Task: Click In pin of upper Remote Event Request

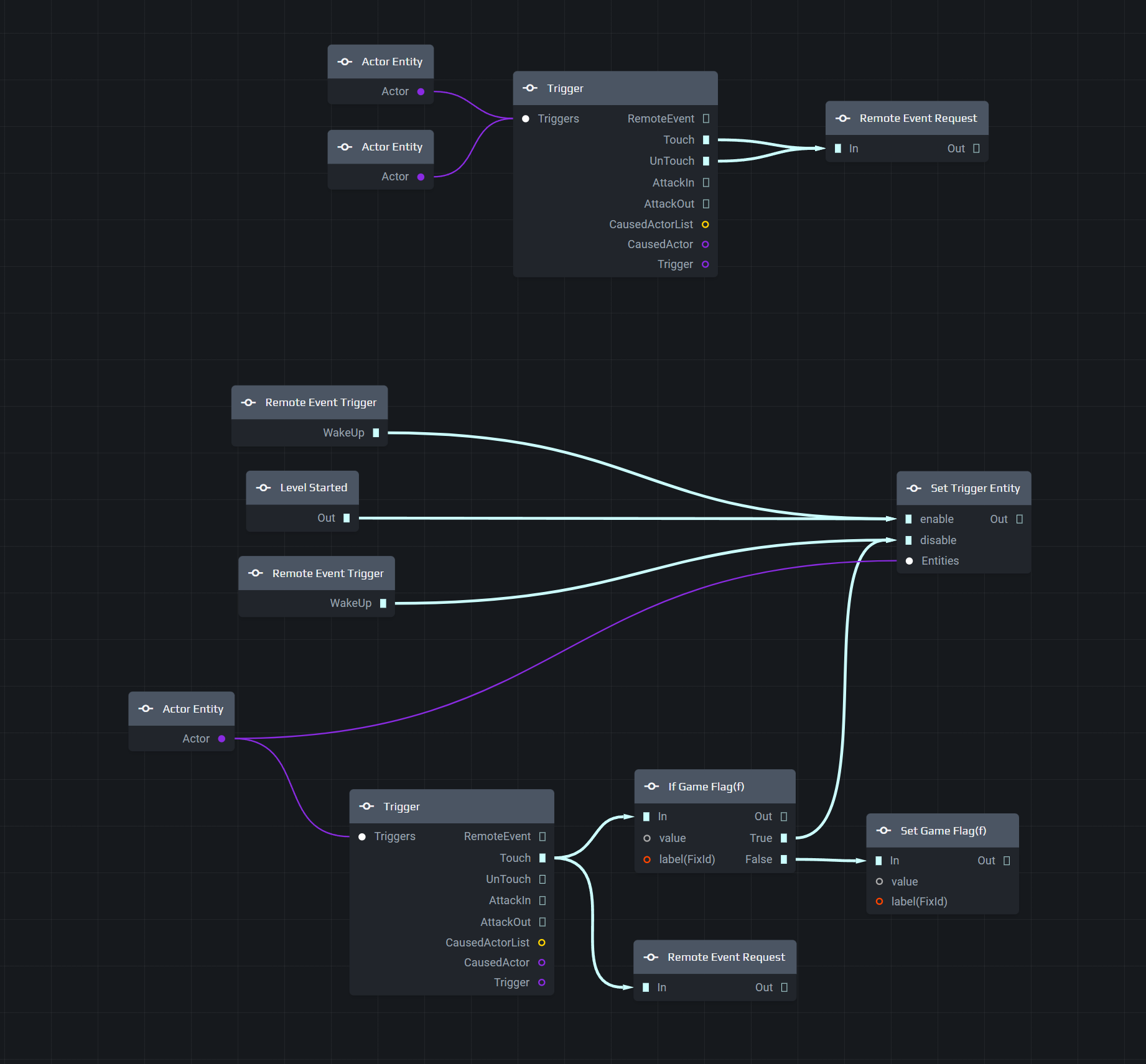Action: point(838,149)
